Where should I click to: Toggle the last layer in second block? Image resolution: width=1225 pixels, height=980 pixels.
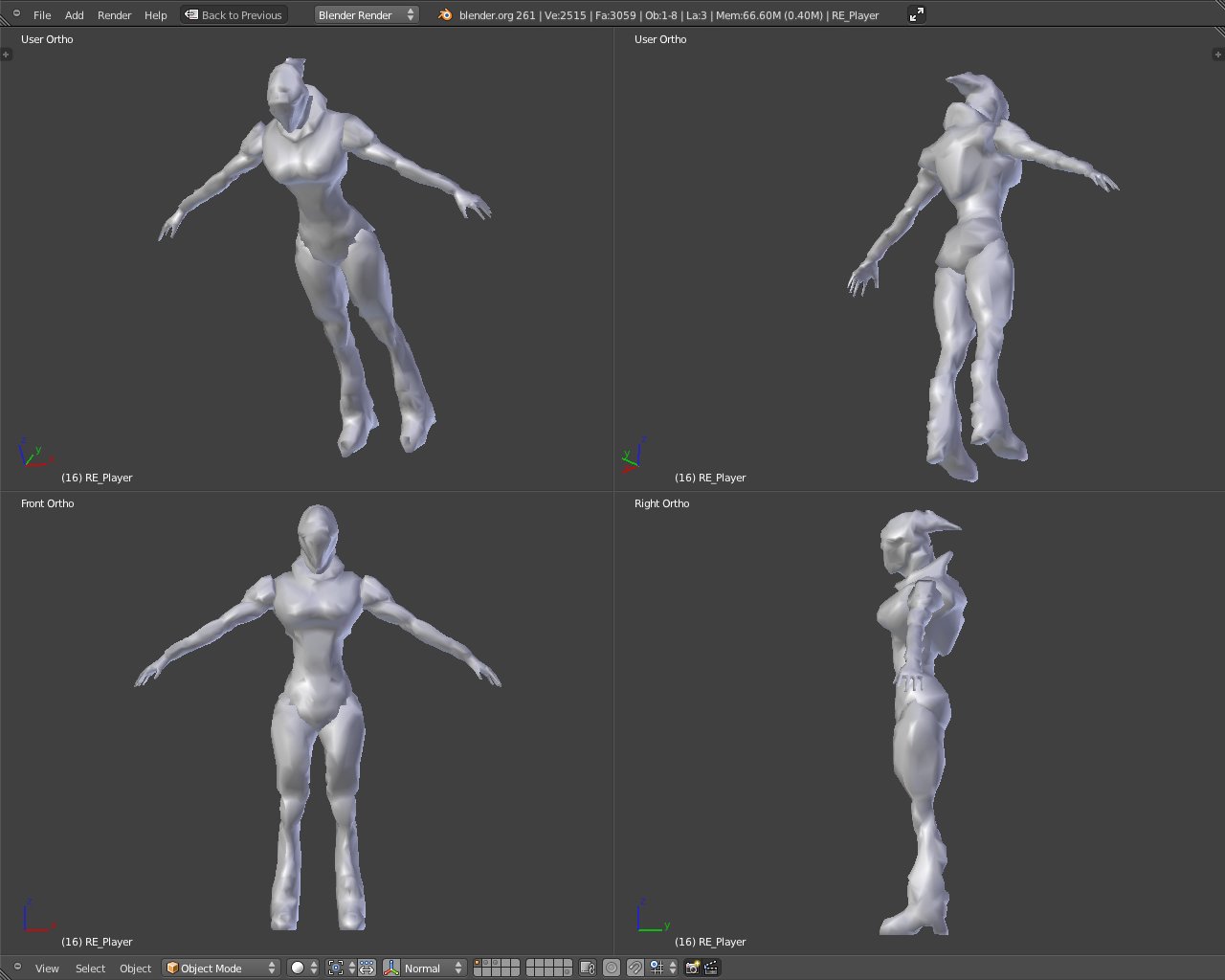pyautogui.click(x=567, y=972)
